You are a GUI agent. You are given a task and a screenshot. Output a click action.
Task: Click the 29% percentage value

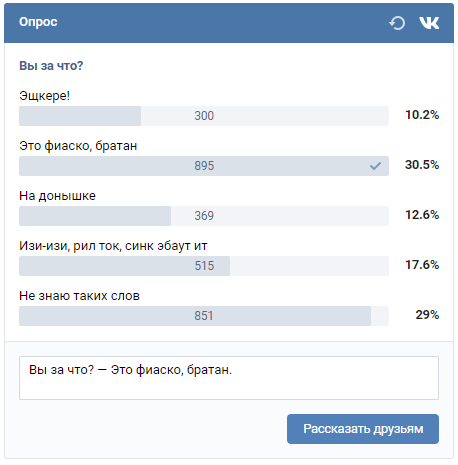tap(427, 315)
